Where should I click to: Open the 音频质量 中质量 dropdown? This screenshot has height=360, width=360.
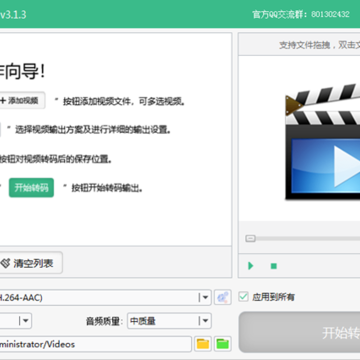point(169,321)
